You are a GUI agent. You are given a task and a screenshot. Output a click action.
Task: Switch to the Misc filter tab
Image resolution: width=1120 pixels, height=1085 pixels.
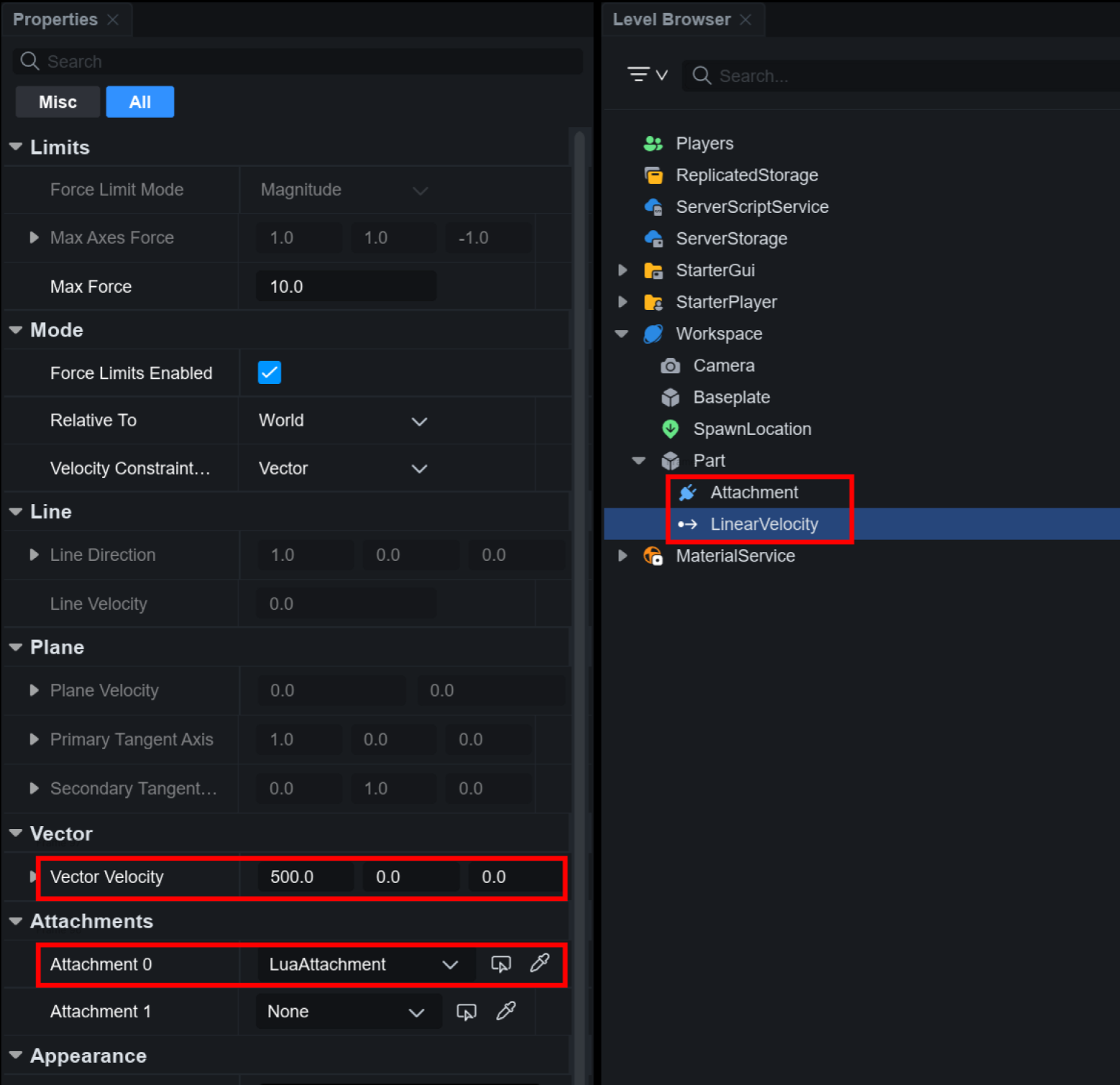58,102
